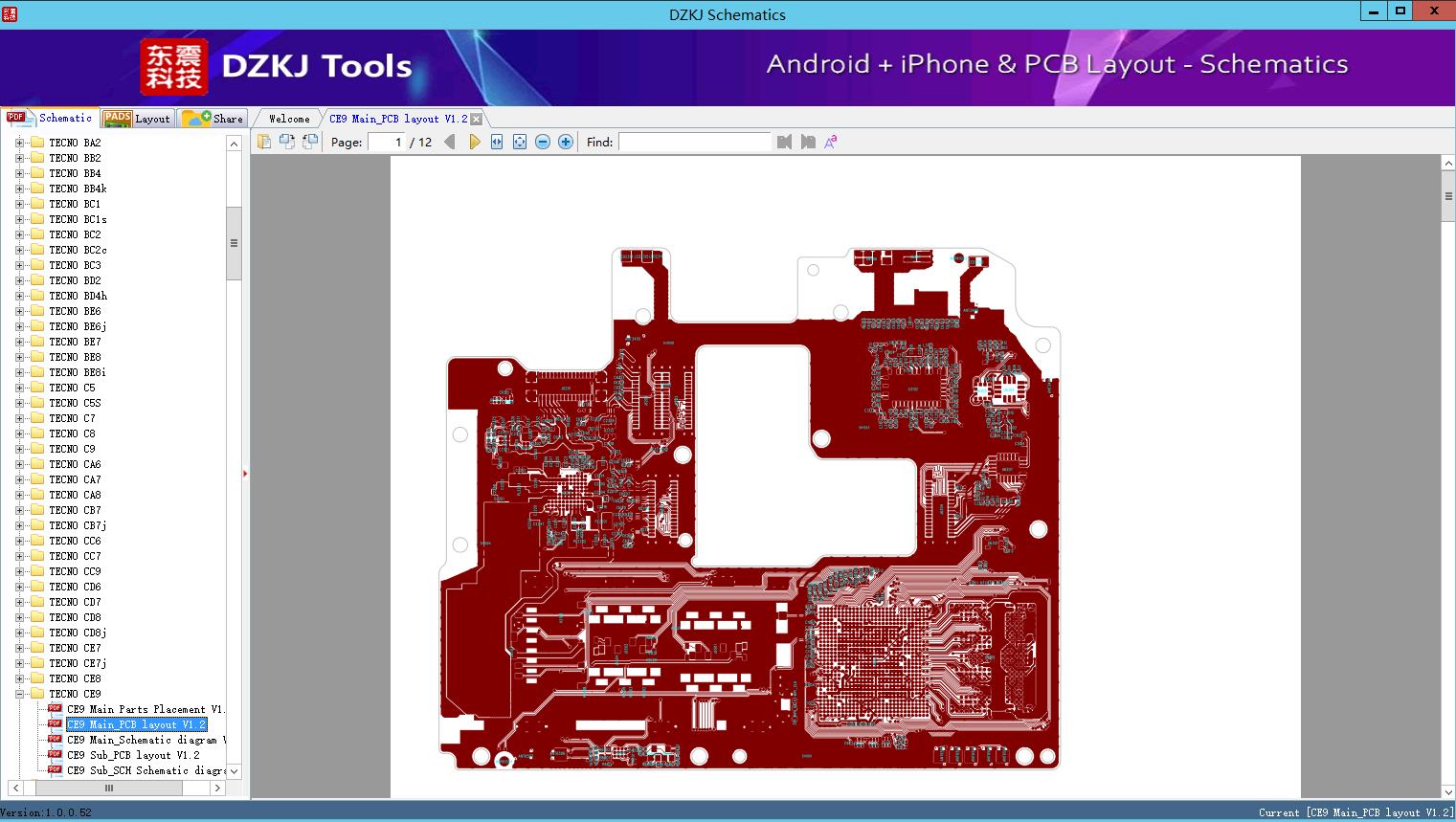The width and height of the screenshot is (1456, 822).
Task: Open CE9 Sub_PCB layout V1.2 file
Action: coord(133,755)
